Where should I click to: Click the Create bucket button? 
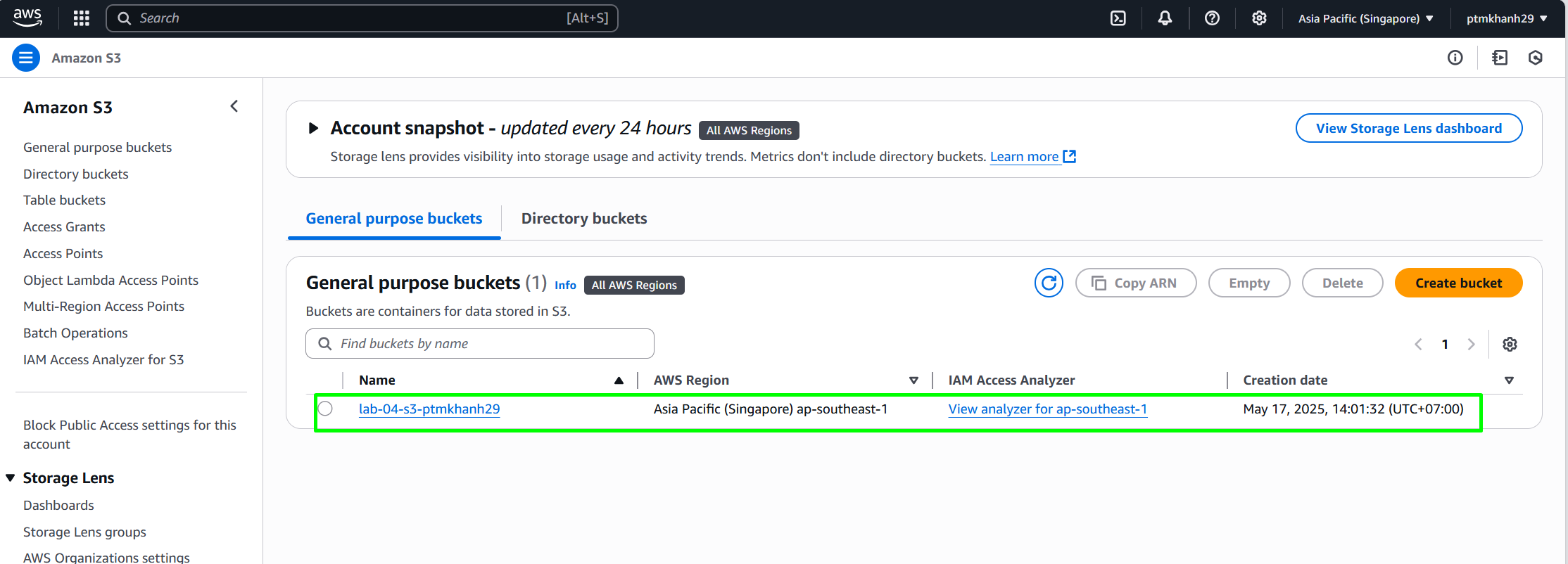(1458, 283)
